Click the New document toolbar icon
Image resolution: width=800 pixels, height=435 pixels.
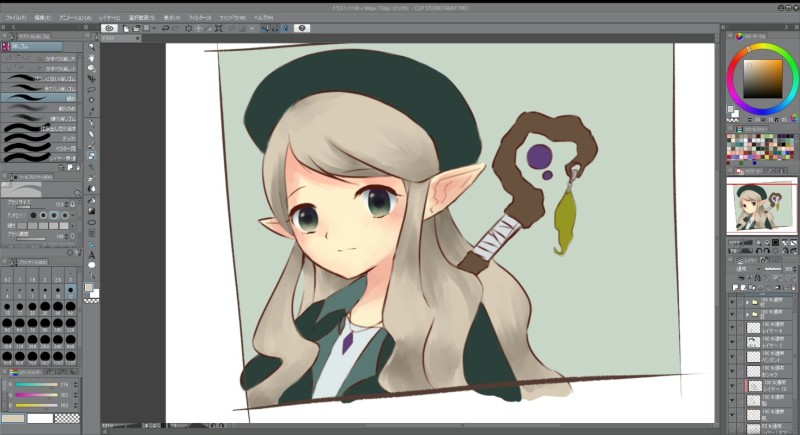[126, 29]
